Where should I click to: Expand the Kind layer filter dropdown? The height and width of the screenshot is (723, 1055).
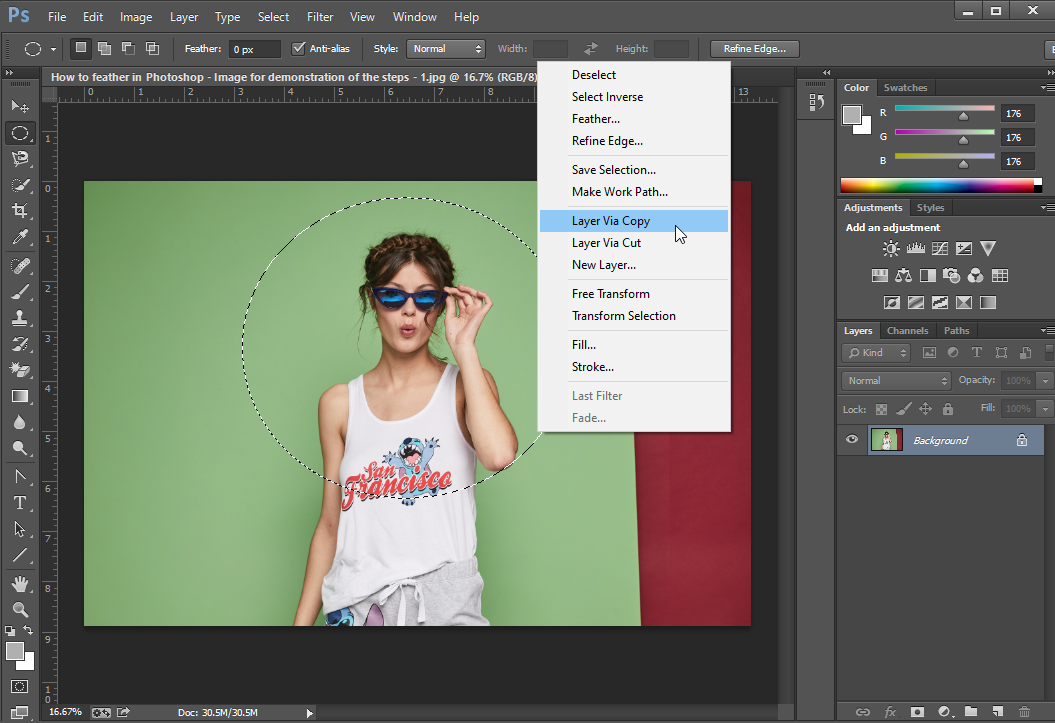click(876, 353)
